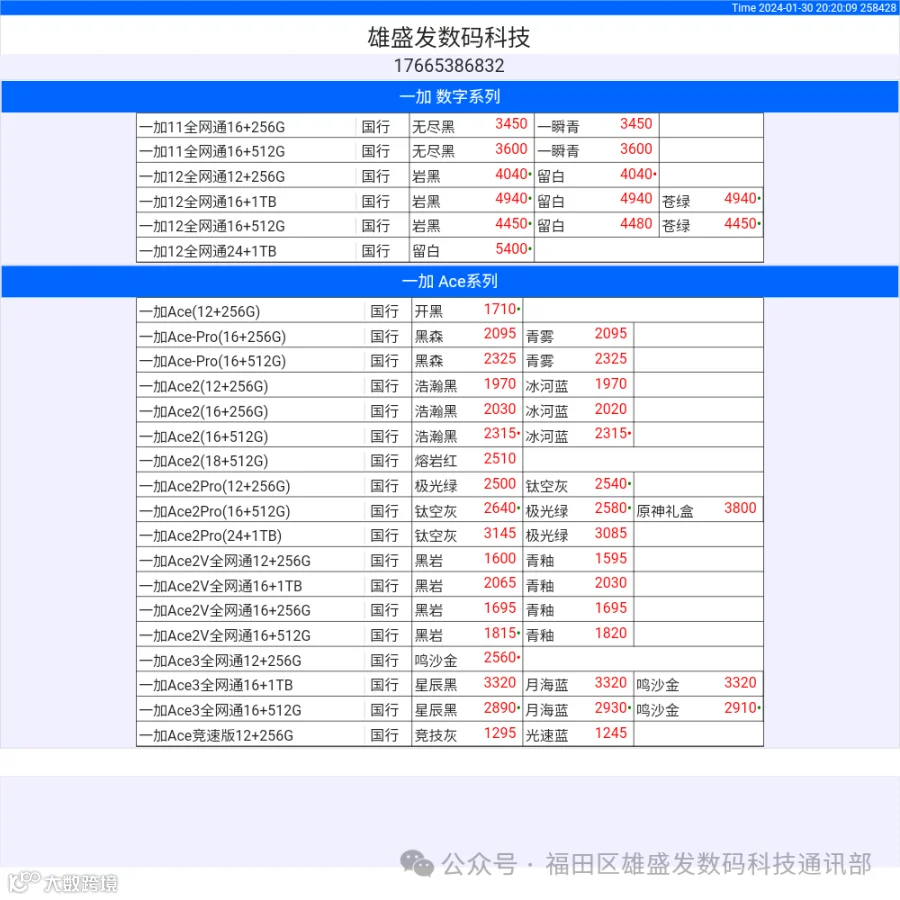Click the 黑岩 price 2065 for Ace2V 16+1TB
The image size is (900, 900).
(x=500, y=583)
